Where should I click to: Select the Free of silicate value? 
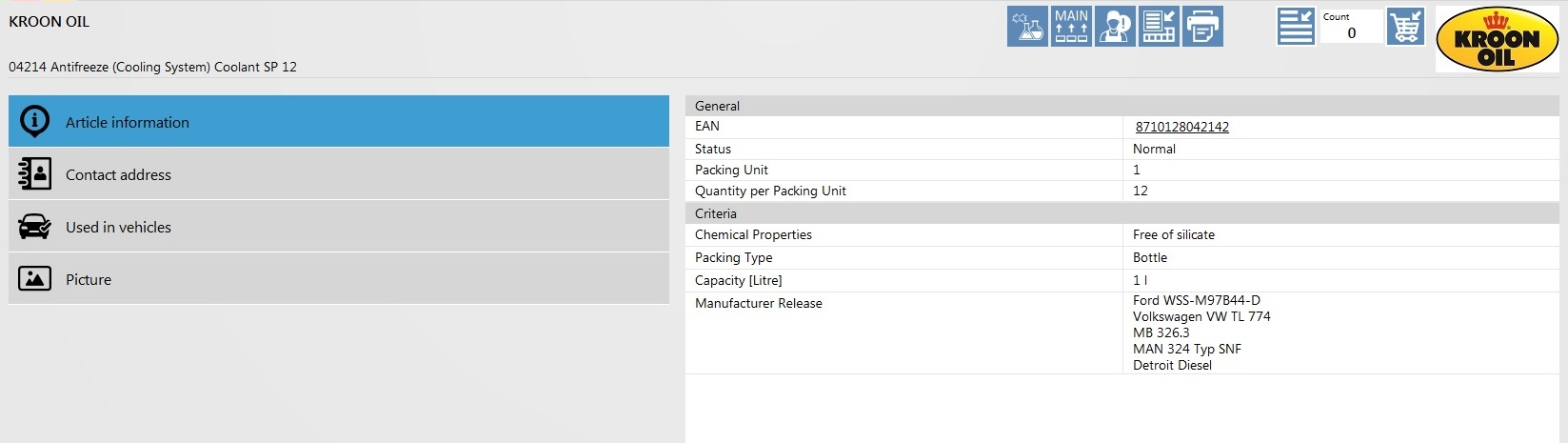(1174, 234)
